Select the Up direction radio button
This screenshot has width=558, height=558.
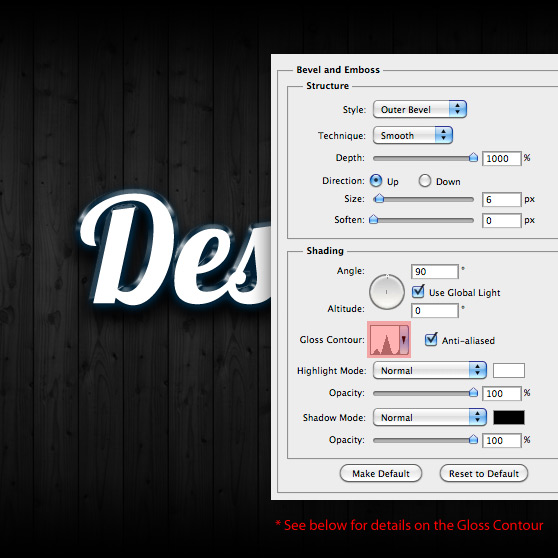[x=376, y=181]
